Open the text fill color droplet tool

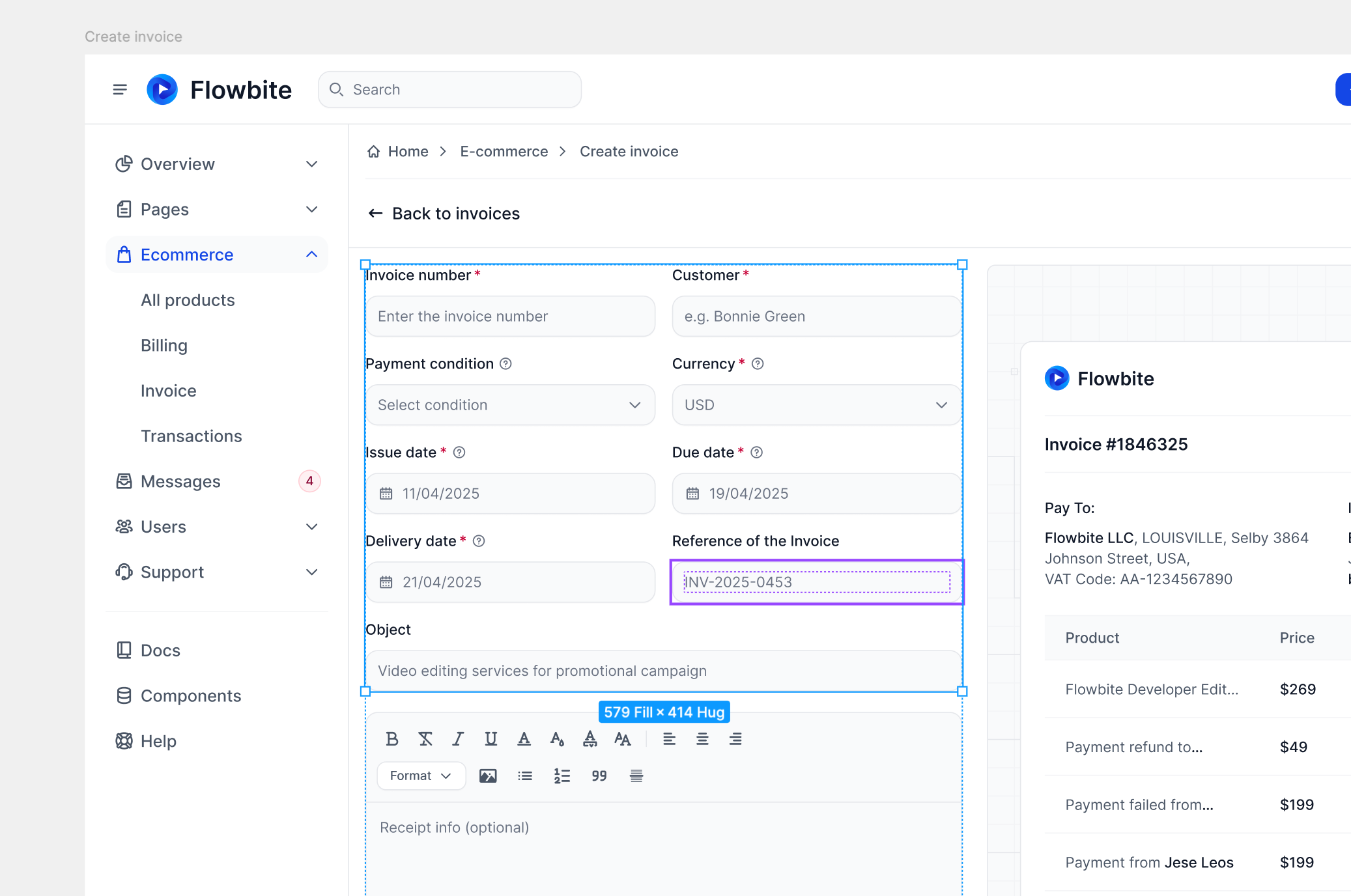pos(557,738)
